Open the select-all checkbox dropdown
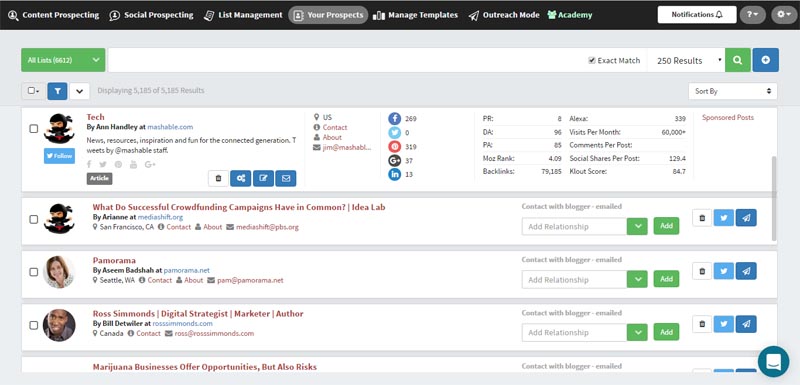Viewport: 800px width, 385px height. pyautogui.click(x=33, y=91)
